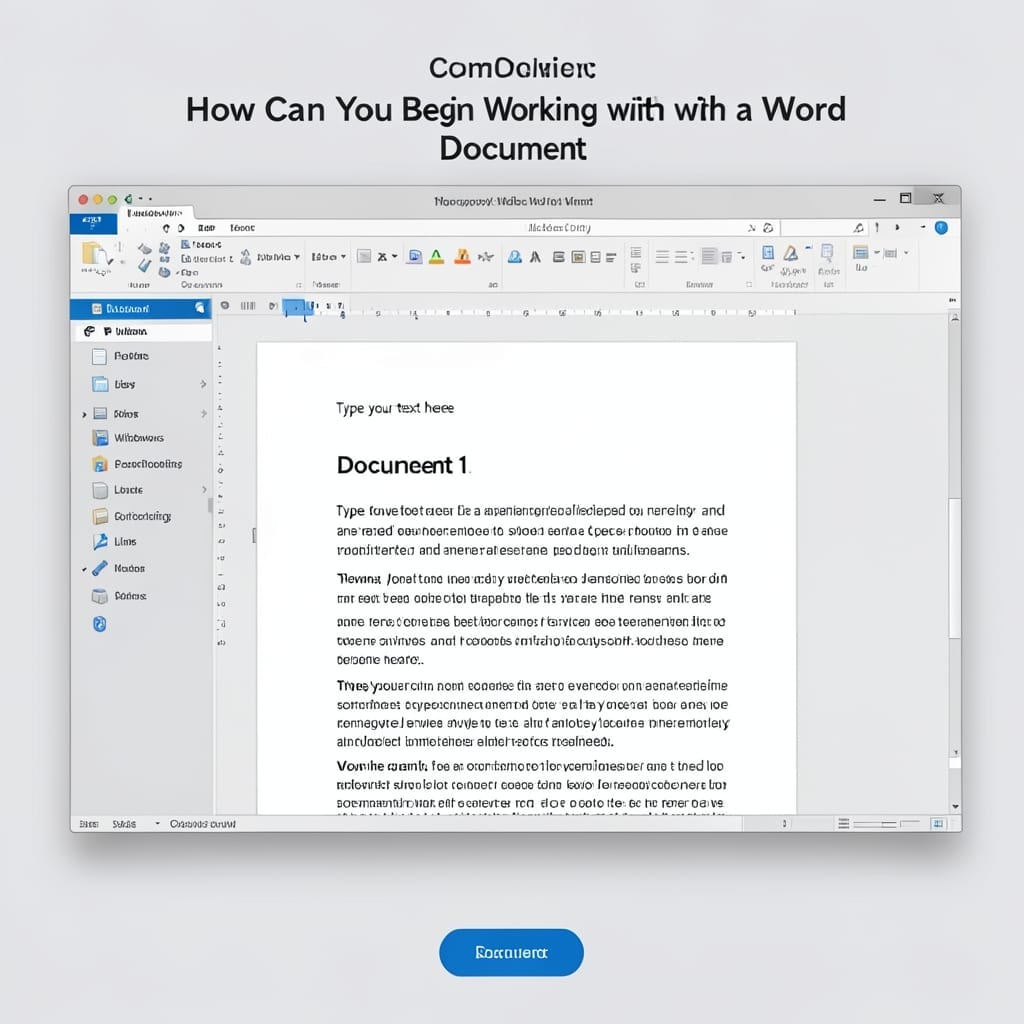Click the 'Docuneent 1' heading in the page
The height and width of the screenshot is (1024, 1024).
pyautogui.click(x=402, y=465)
